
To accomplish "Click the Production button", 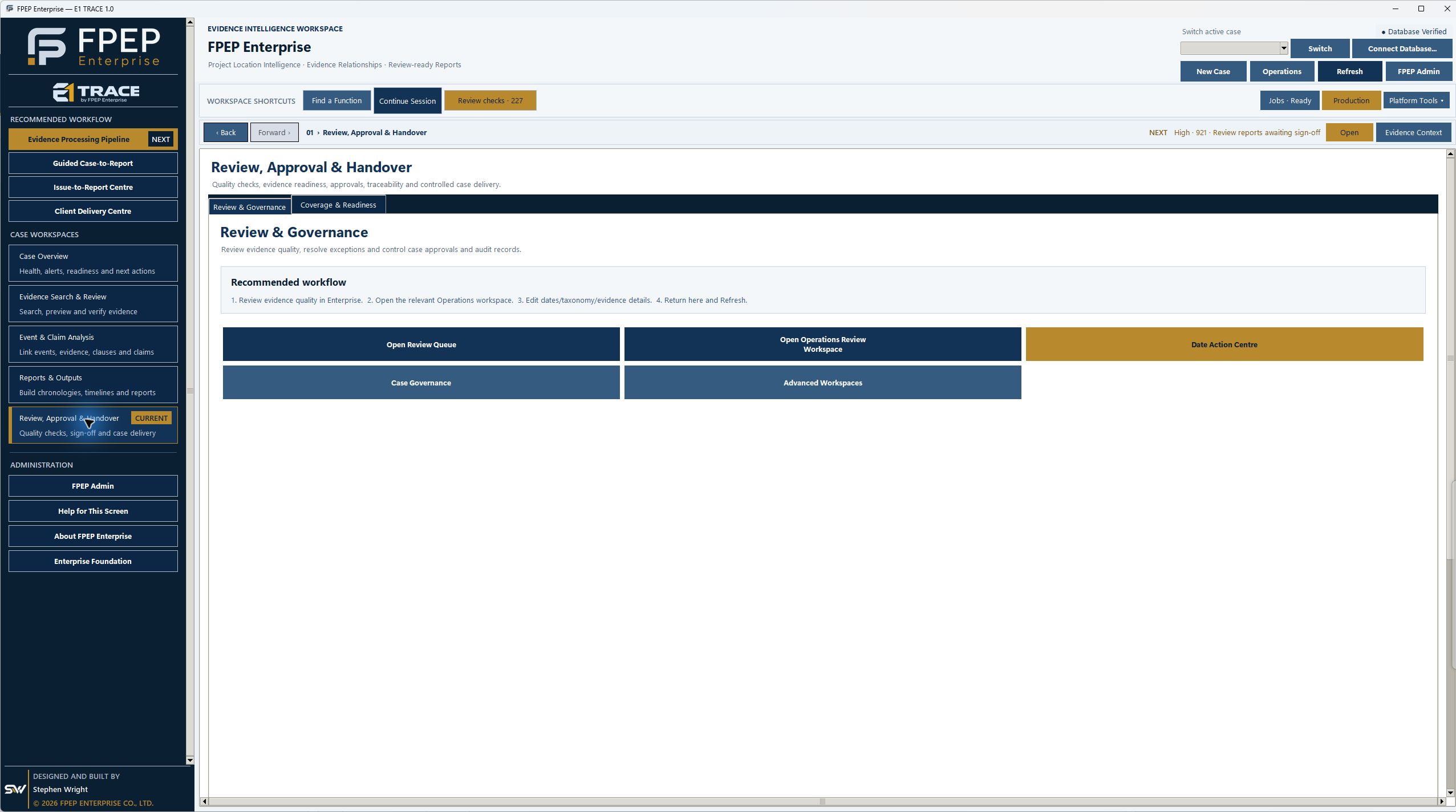I will click(1351, 100).
